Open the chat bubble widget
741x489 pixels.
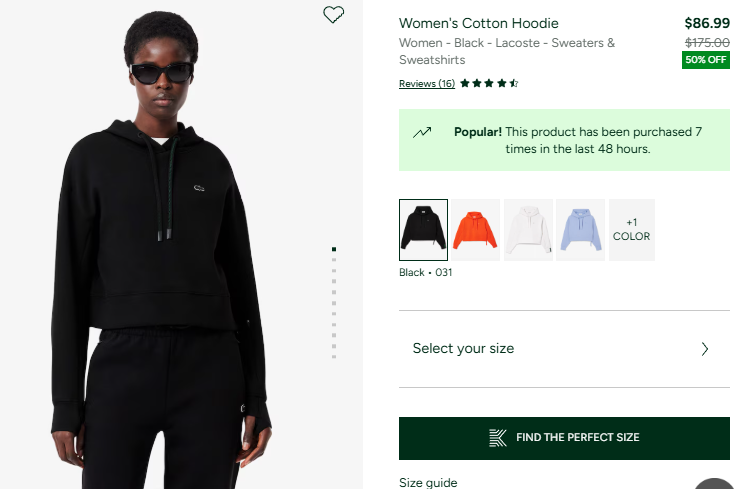718,483
